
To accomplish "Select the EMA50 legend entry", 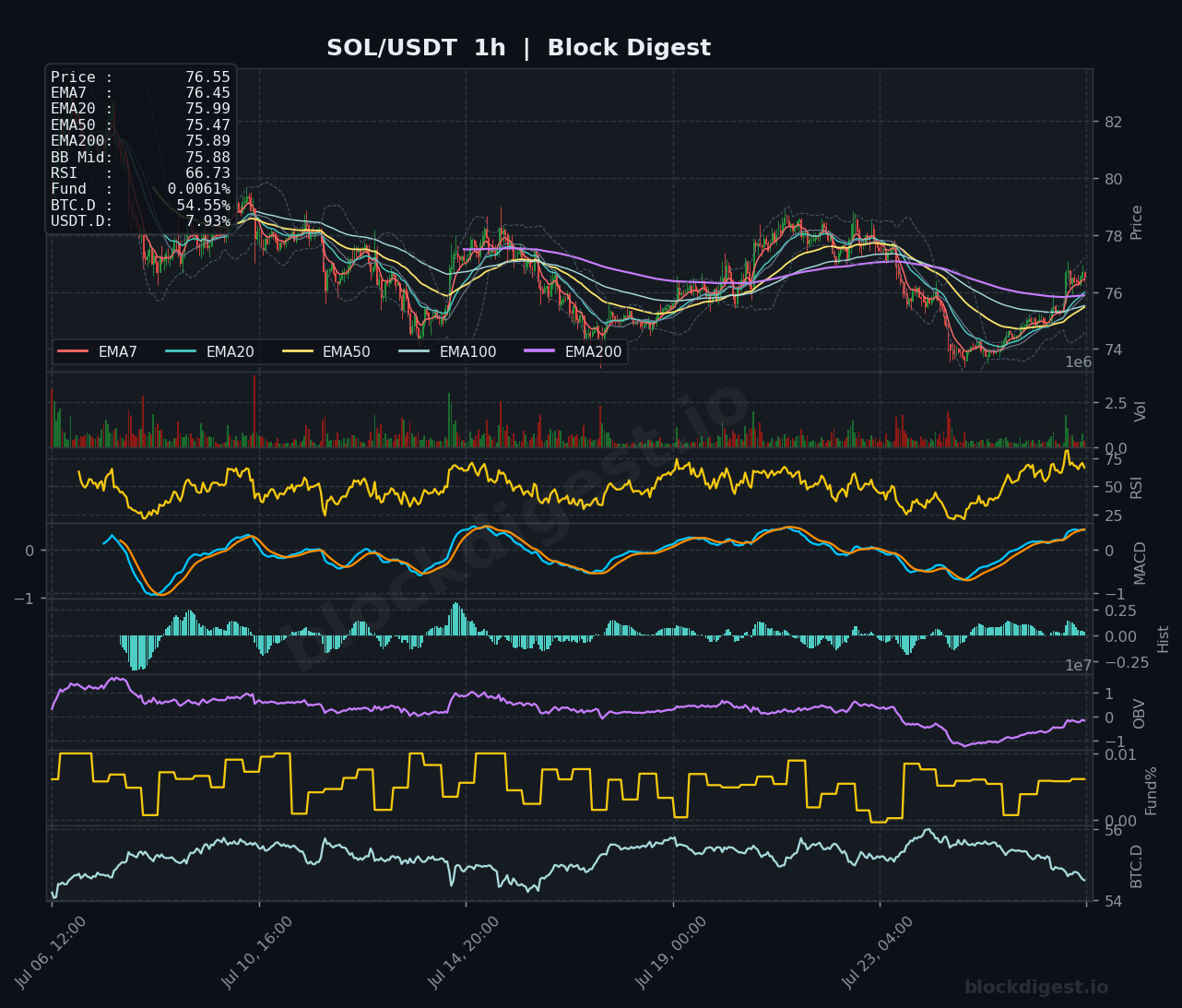I will click(x=326, y=351).
